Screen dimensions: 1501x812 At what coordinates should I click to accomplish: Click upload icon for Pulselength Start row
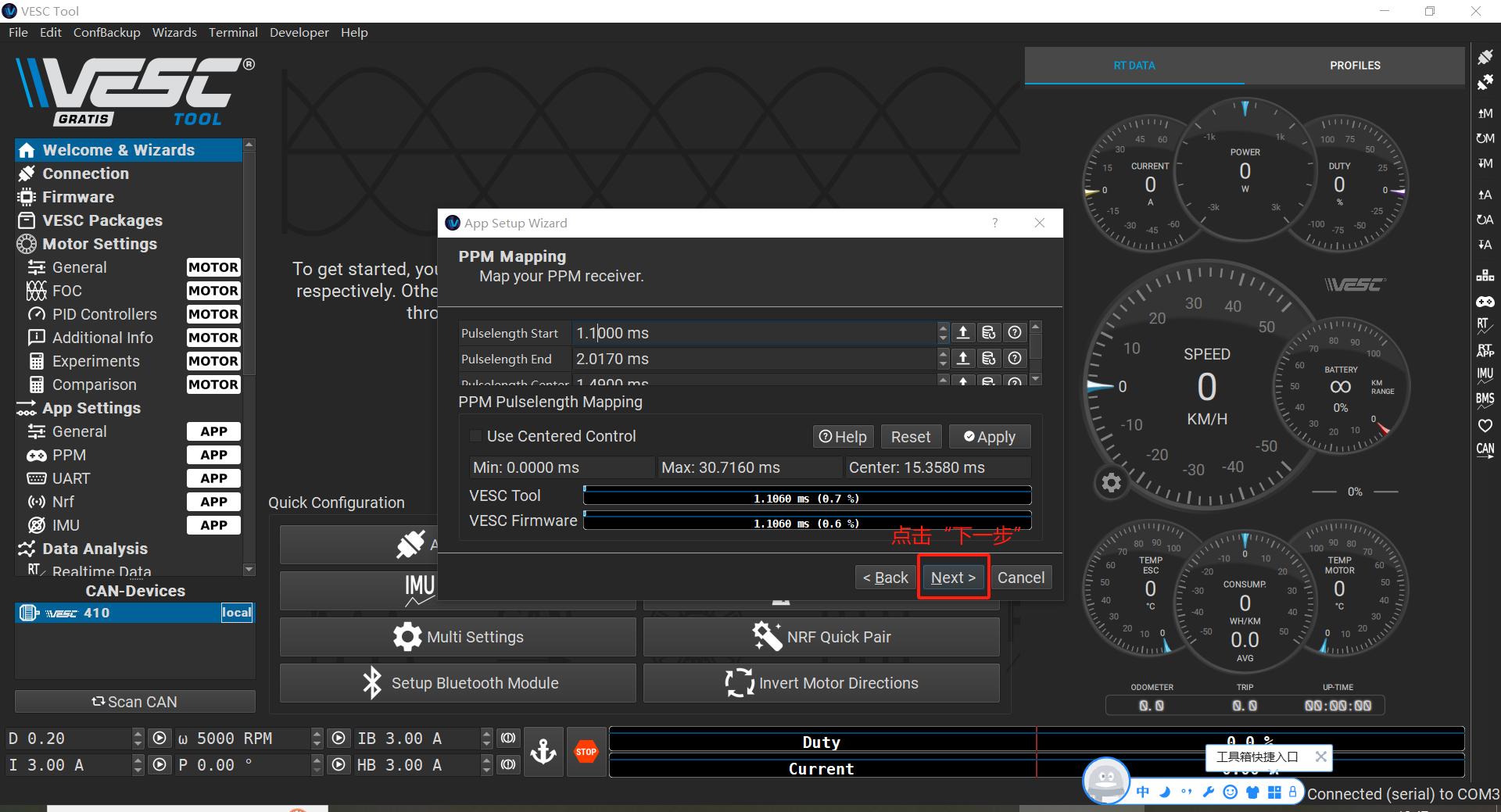pyautogui.click(x=963, y=333)
